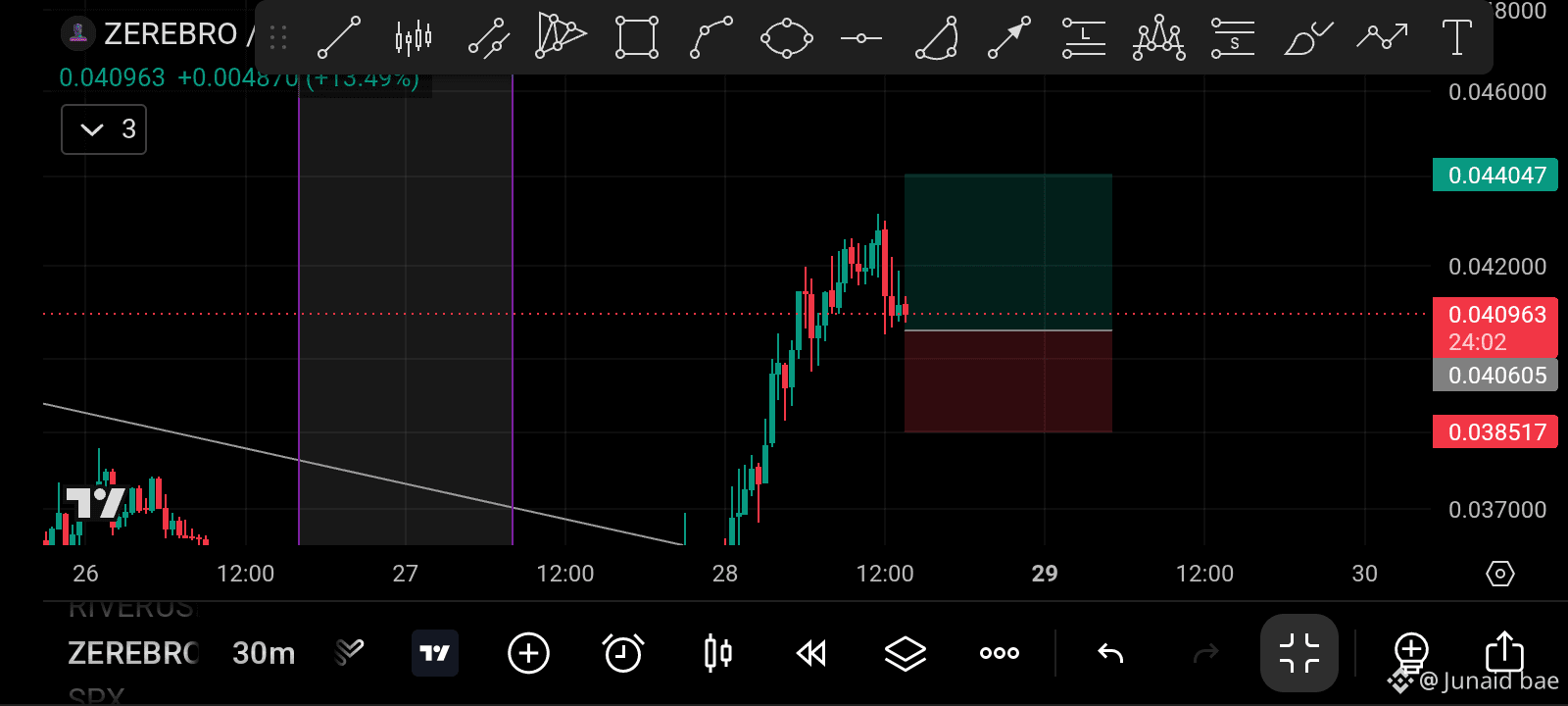Viewport: 1568px width, 706px height.
Task: Share the chart via share icon
Action: [x=1504, y=652]
